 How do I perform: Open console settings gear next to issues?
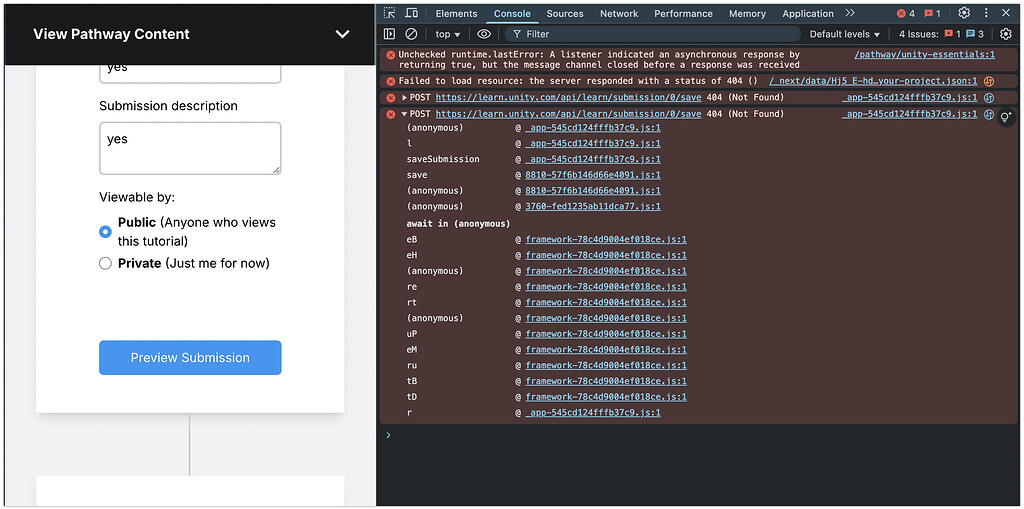tap(1006, 34)
